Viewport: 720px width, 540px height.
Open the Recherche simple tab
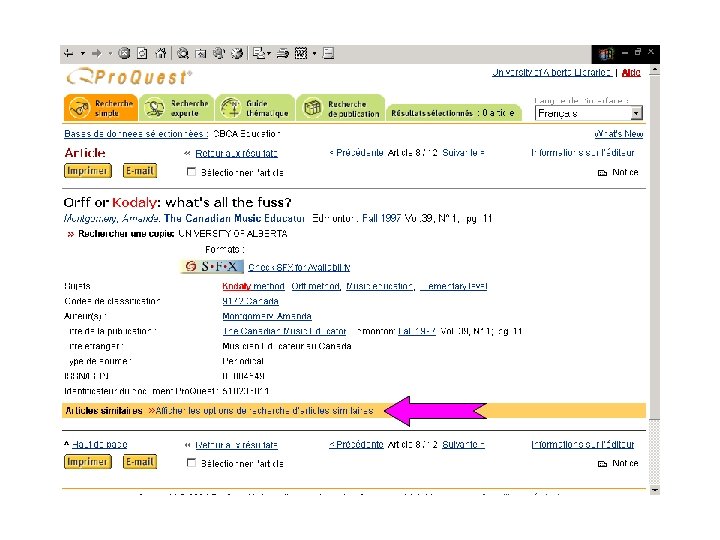coord(101,108)
